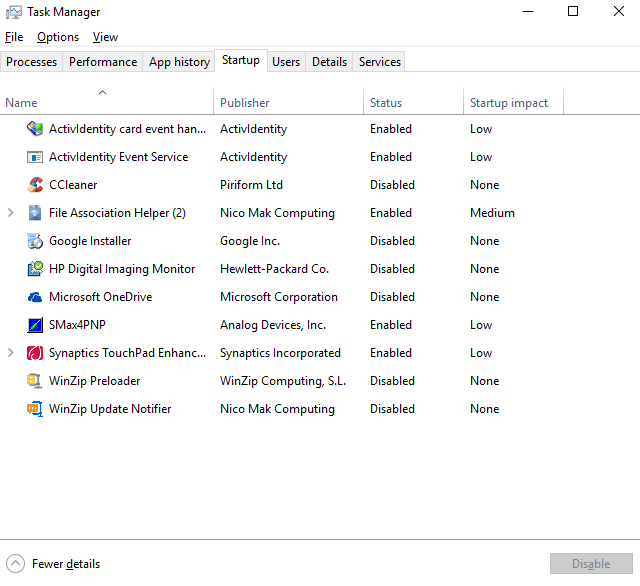Click the WinZip Preloader icon

pyautogui.click(x=35, y=381)
